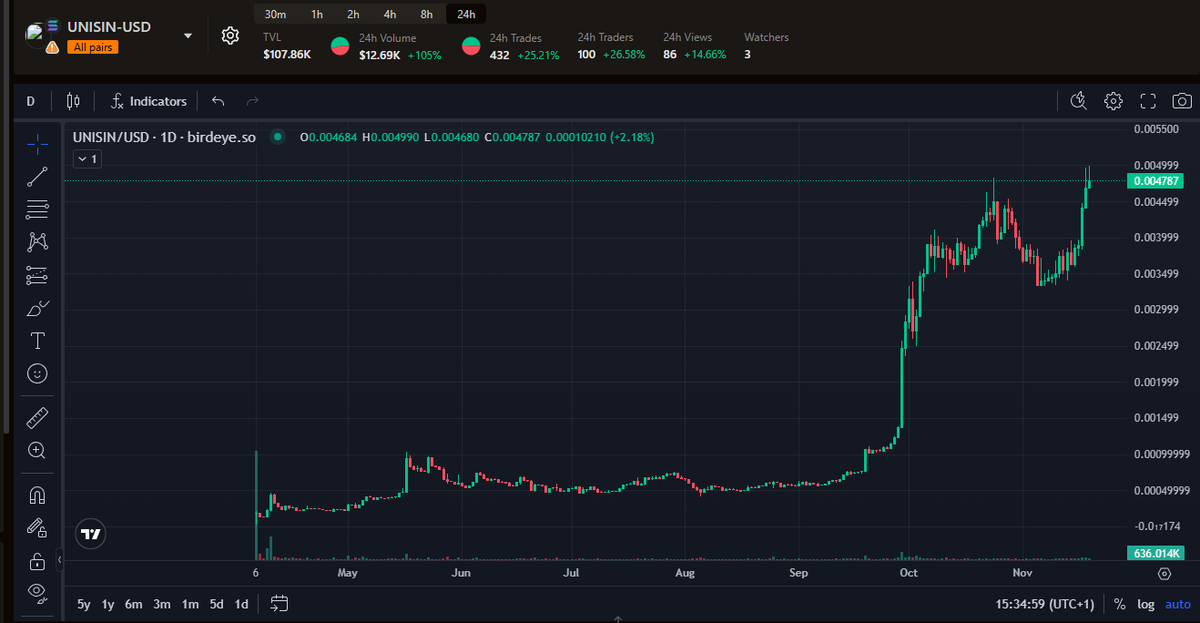Open the D interval selector
1200x623 pixels.
pos(30,101)
